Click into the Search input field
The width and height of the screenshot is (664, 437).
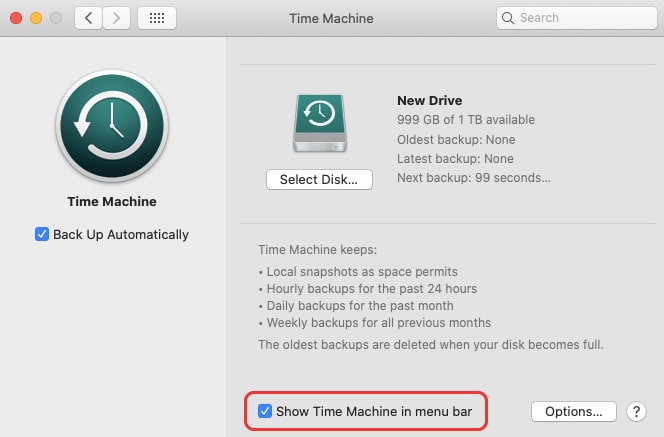tap(577, 18)
